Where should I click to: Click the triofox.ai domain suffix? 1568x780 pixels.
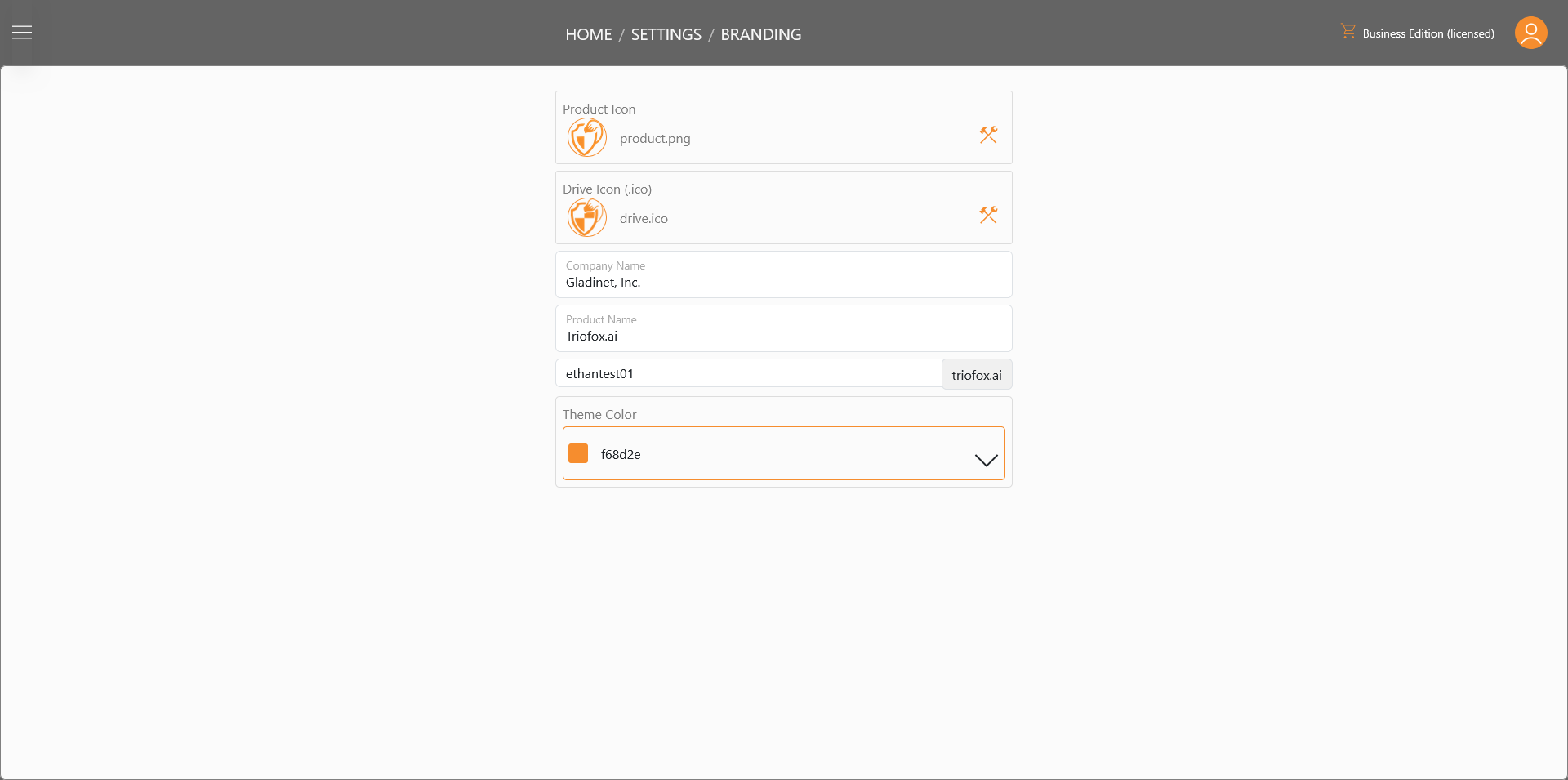coord(977,375)
